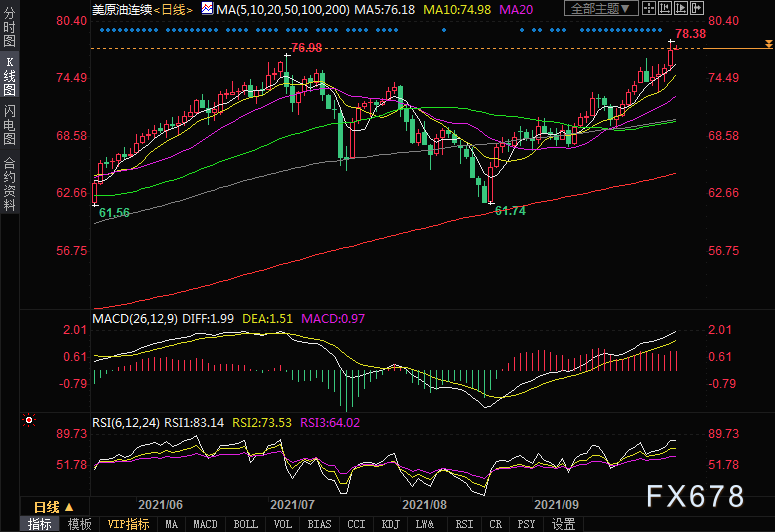Click the jump-to-start chart icon
The width and height of the screenshot is (775, 532).
click(x=665, y=8)
